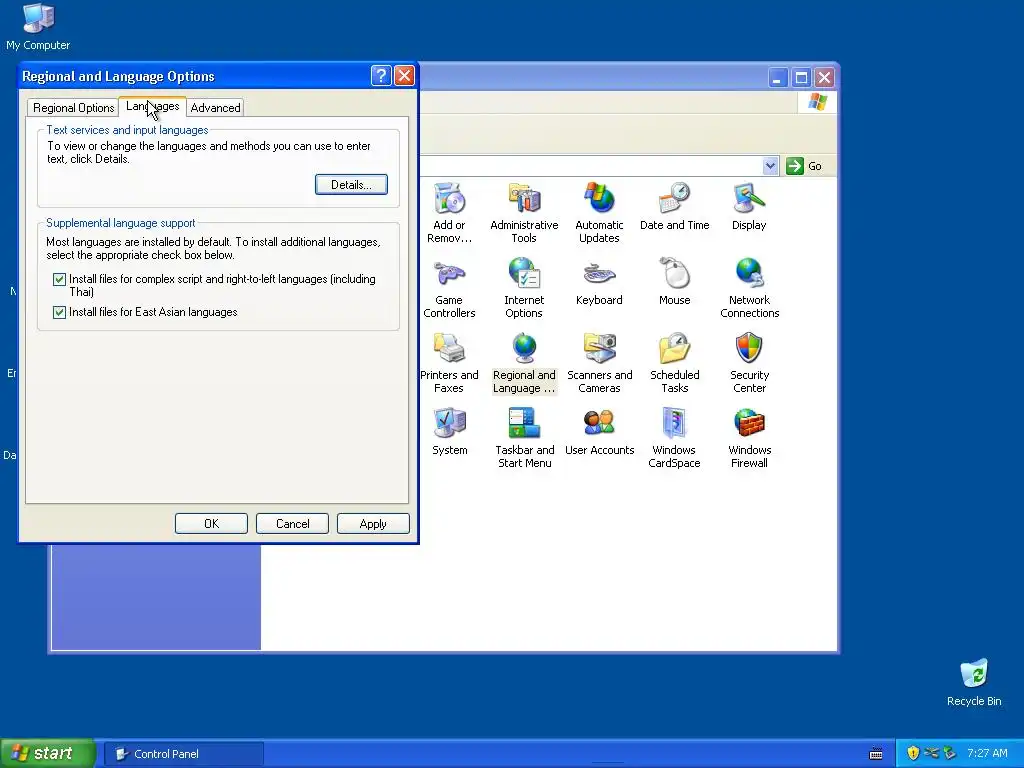
Task: Select the Regional and Language Options icon
Action: 524,363
